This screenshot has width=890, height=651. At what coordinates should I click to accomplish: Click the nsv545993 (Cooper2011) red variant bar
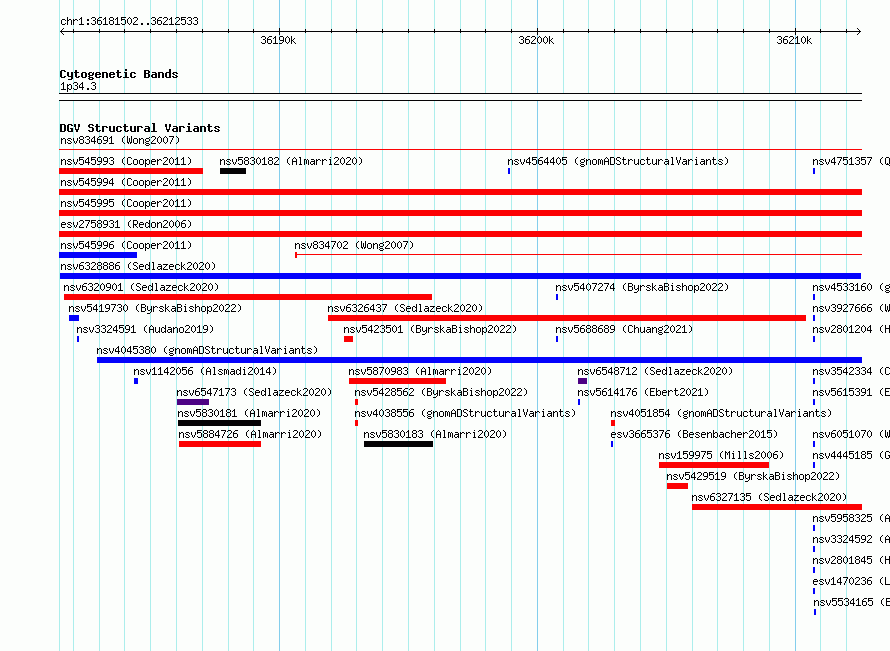pos(131,171)
